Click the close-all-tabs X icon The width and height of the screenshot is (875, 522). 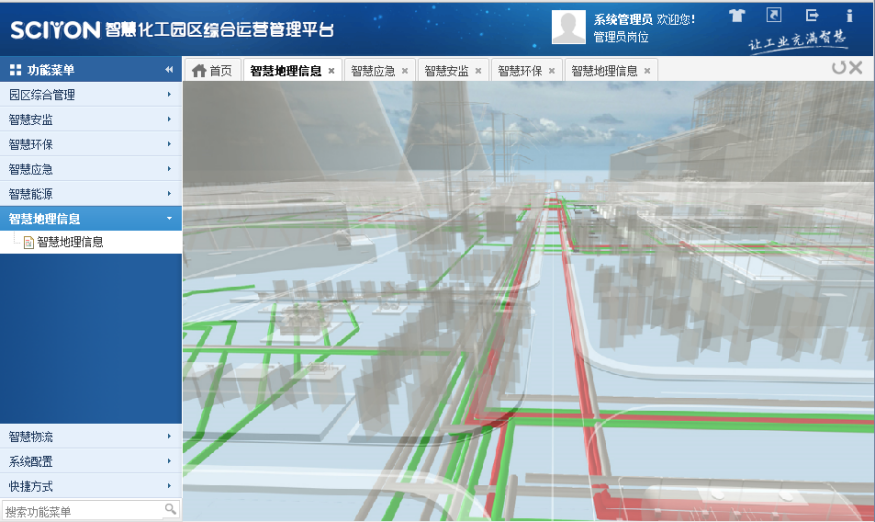click(x=856, y=68)
